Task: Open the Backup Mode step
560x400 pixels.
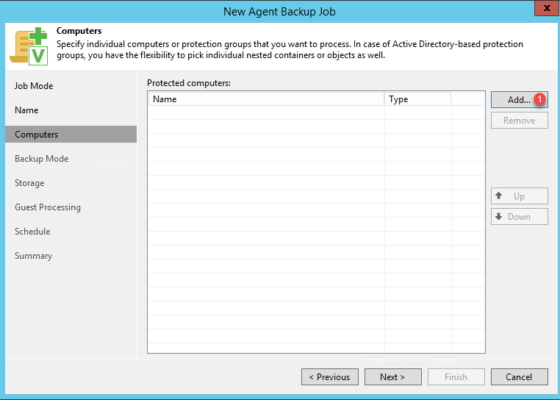Action: [41, 159]
